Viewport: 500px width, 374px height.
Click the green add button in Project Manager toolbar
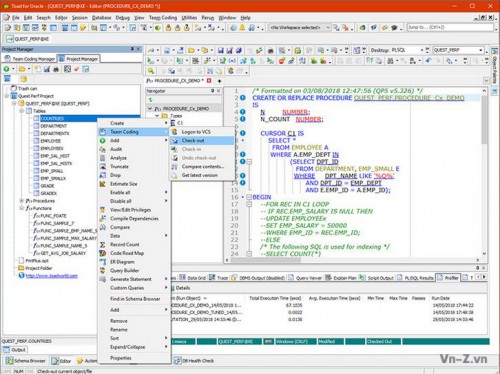tap(6, 69)
